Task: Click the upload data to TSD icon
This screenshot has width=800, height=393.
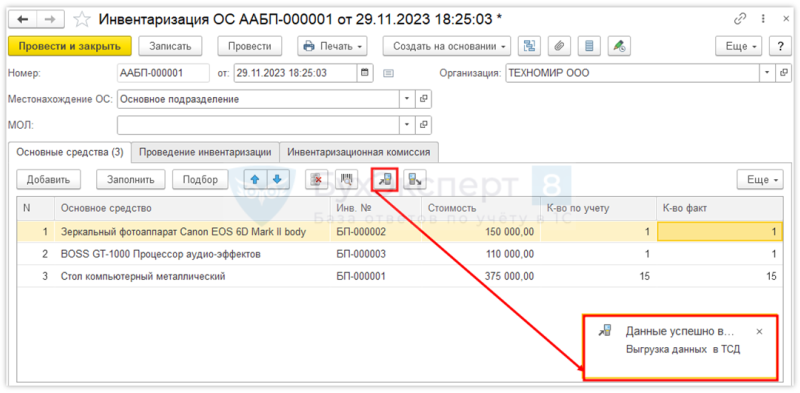Action: [385, 179]
